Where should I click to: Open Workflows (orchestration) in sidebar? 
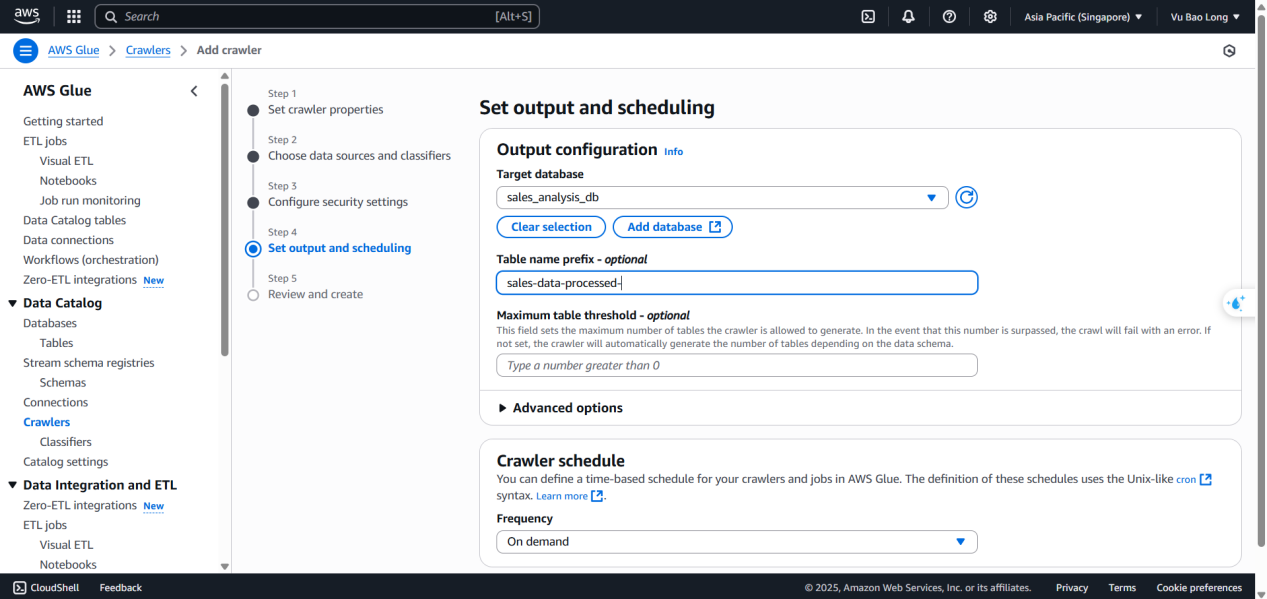(x=91, y=260)
